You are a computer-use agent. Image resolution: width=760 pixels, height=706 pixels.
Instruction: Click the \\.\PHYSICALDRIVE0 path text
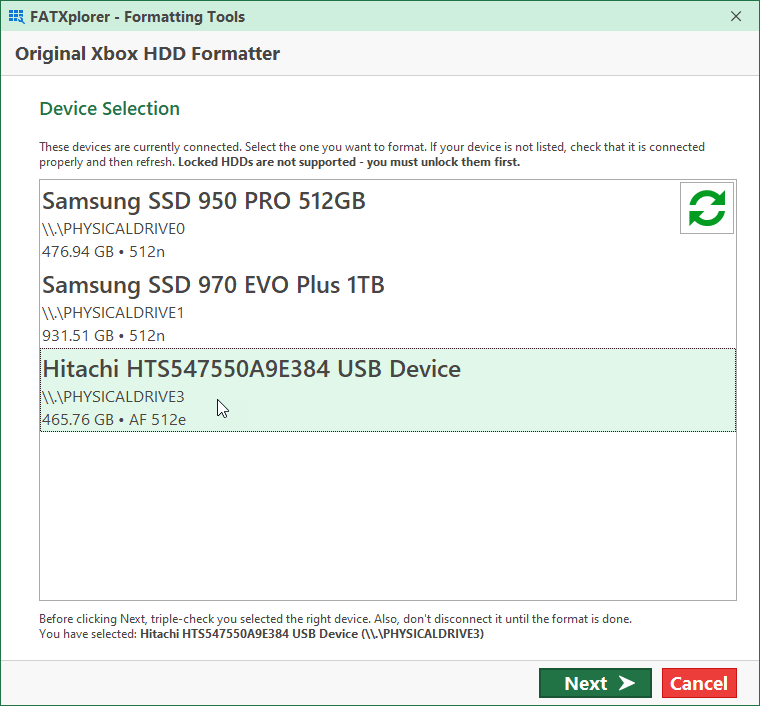point(113,229)
